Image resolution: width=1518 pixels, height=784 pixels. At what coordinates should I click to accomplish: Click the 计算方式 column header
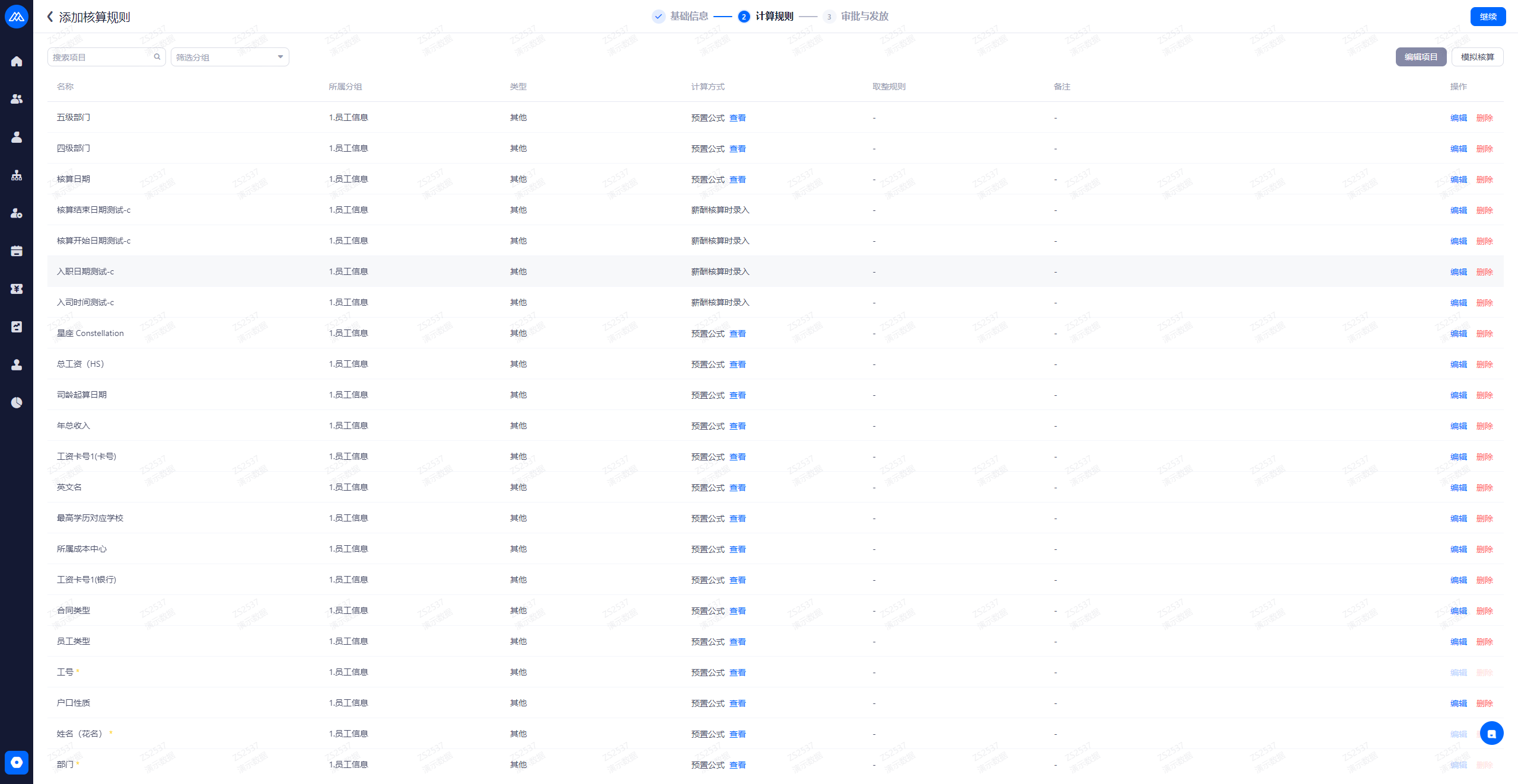(707, 87)
